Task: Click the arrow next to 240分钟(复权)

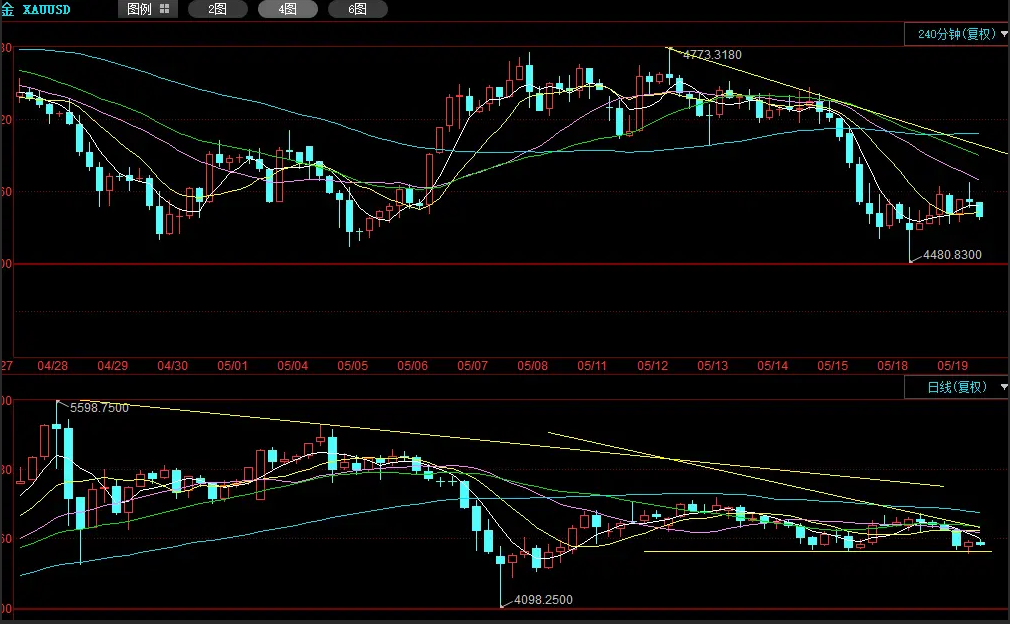Action: tap(1004, 34)
